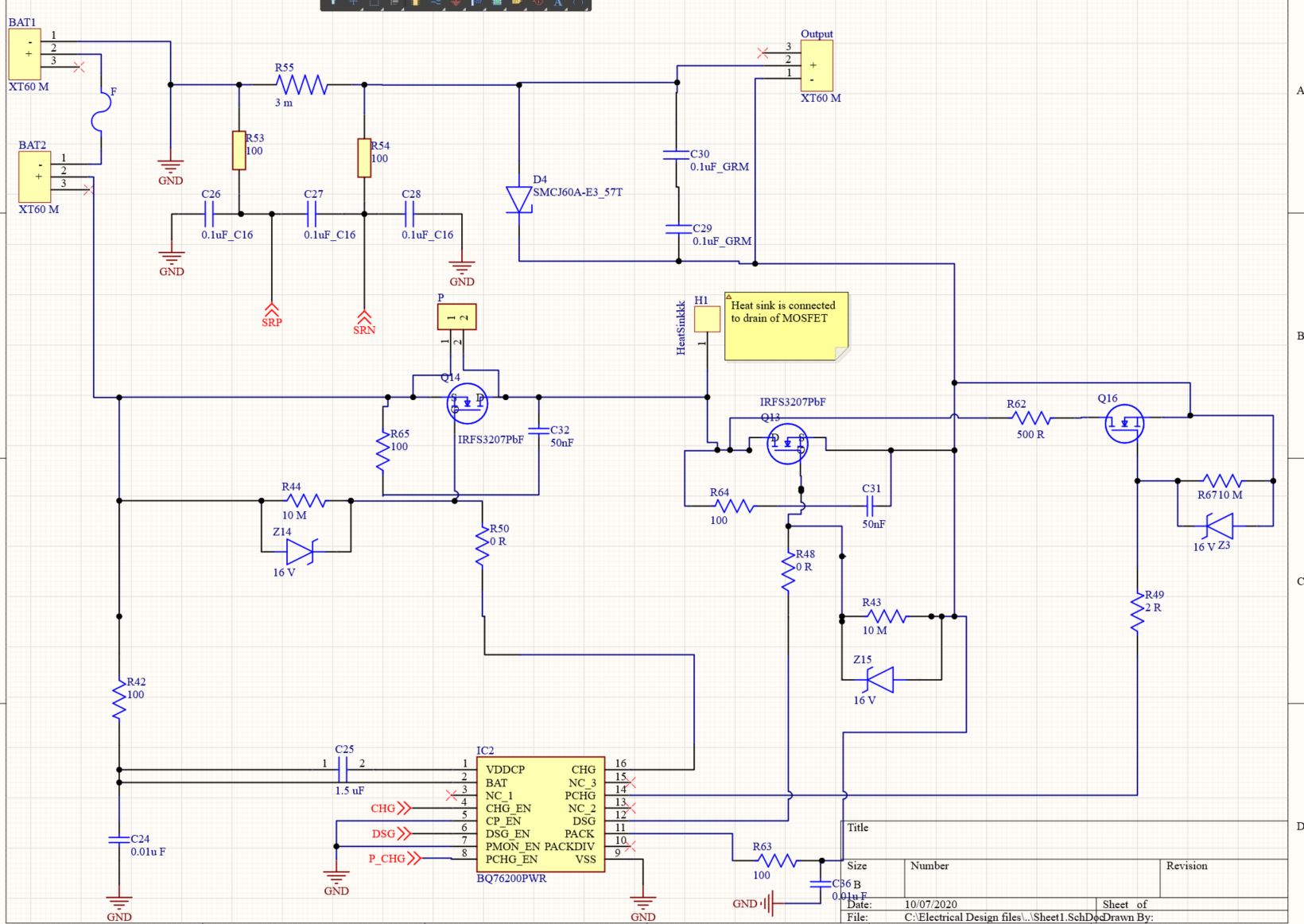Click the 0.1uF_GRM value of C30
1304x924 pixels.
(x=720, y=167)
